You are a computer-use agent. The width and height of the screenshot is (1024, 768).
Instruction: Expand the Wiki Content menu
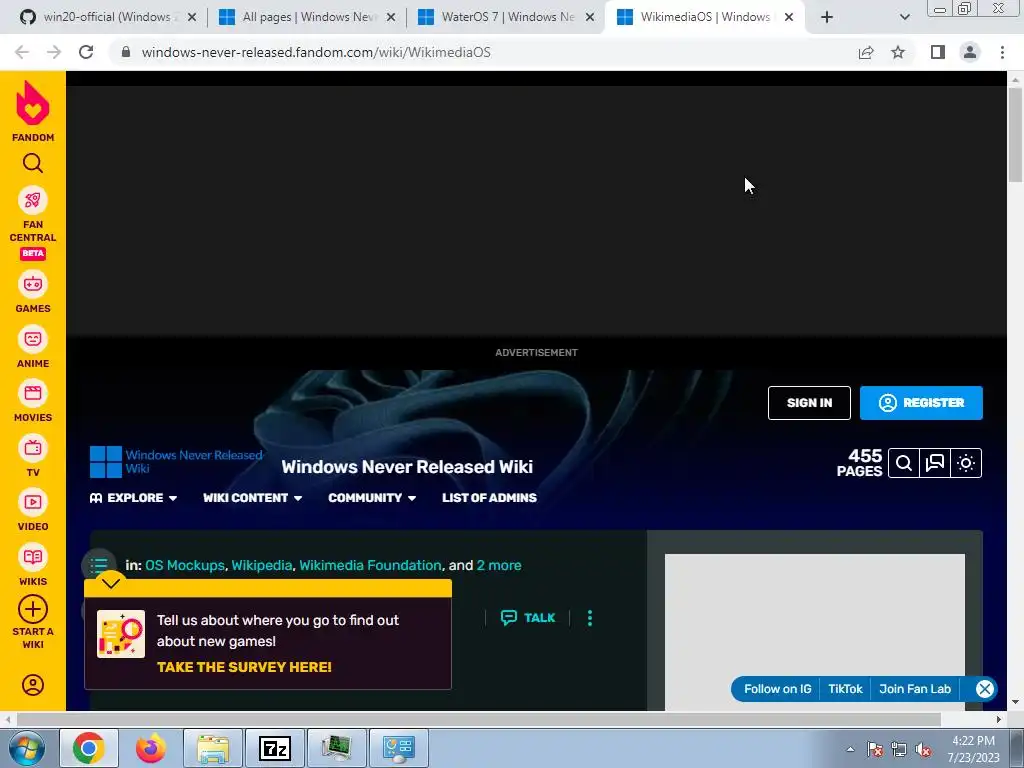click(253, 498)
